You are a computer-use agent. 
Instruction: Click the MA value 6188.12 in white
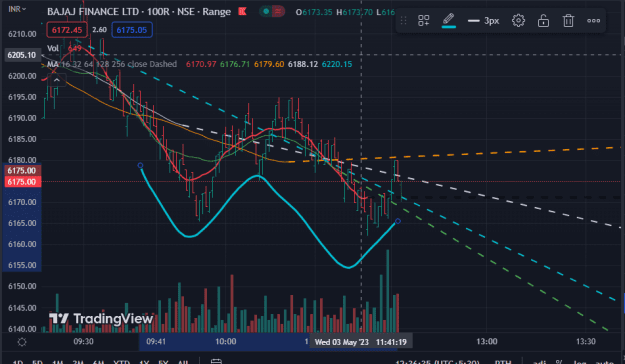tap(303, 64)
